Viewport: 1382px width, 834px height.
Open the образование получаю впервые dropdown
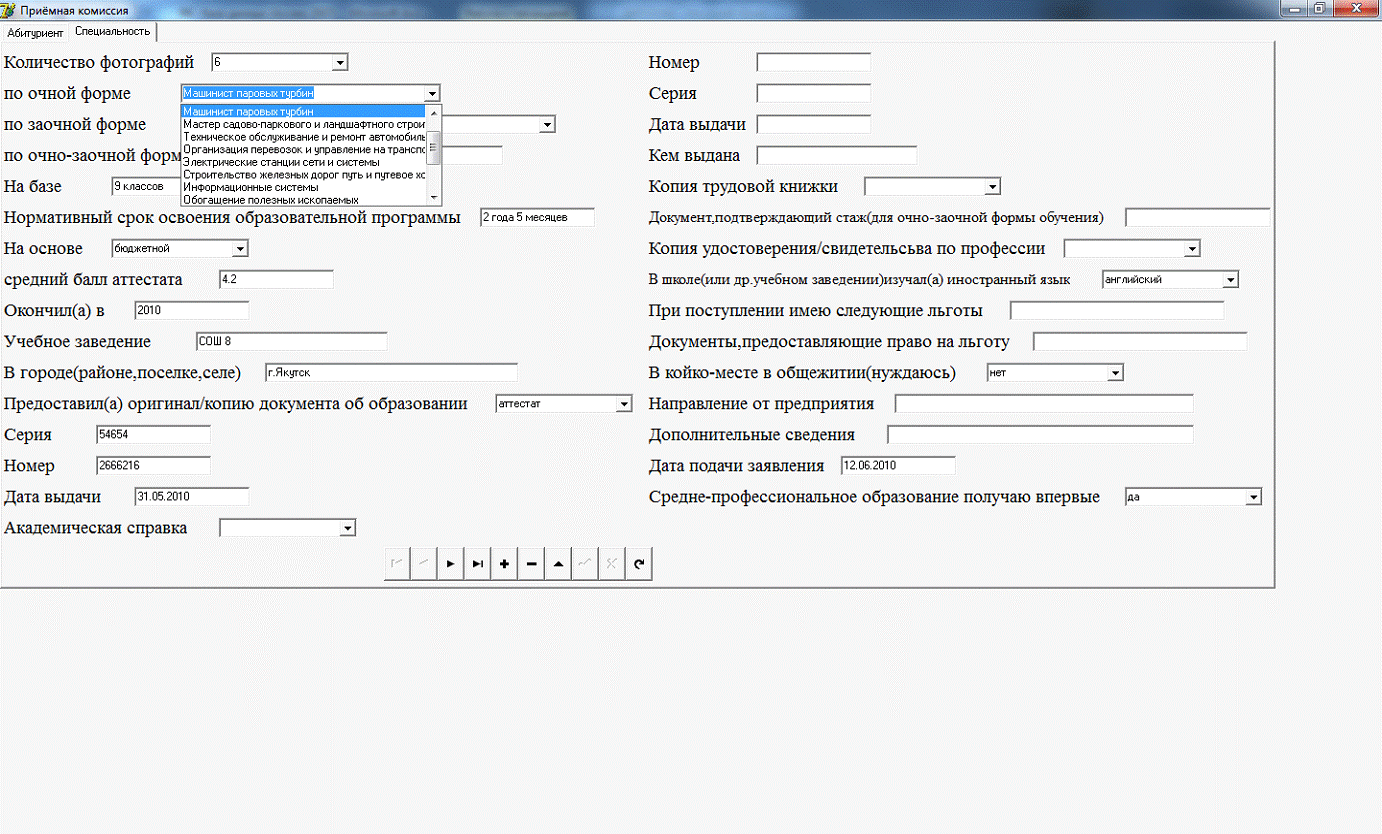pyautogui.click(x=1254, y=497)
